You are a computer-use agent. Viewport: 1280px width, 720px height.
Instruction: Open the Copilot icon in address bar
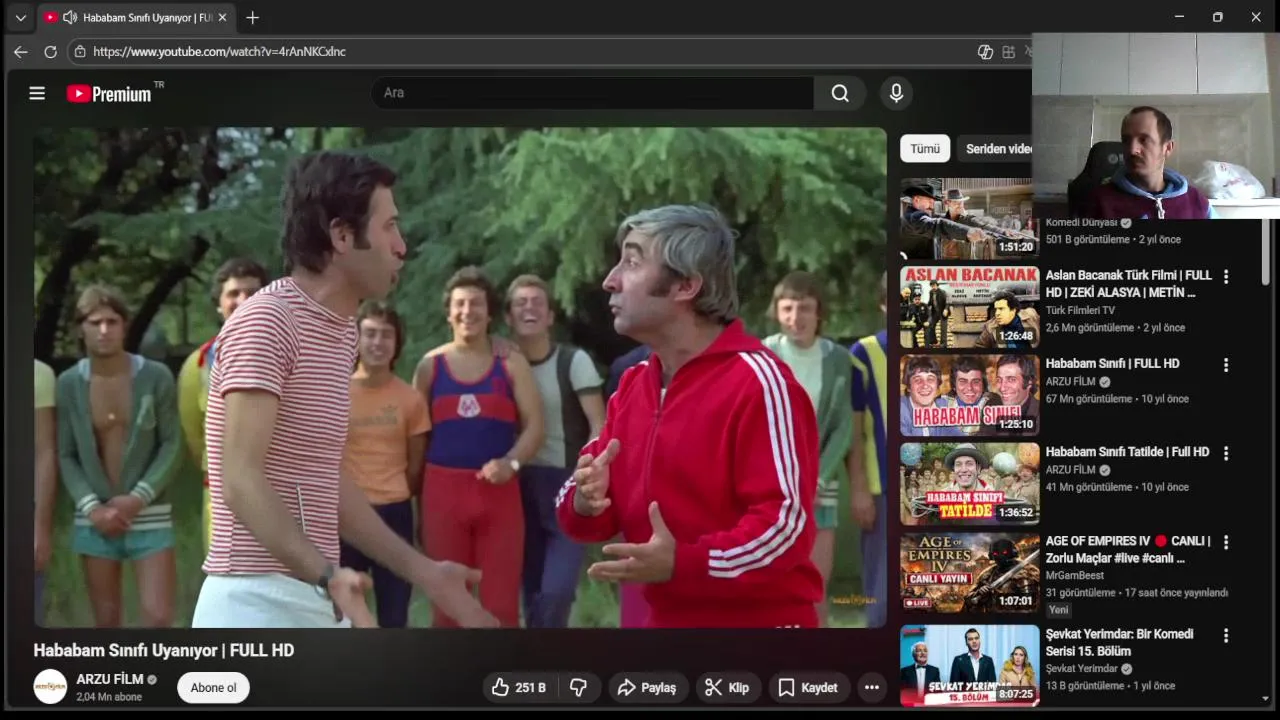pyautogui.click(x=985, y=52)
